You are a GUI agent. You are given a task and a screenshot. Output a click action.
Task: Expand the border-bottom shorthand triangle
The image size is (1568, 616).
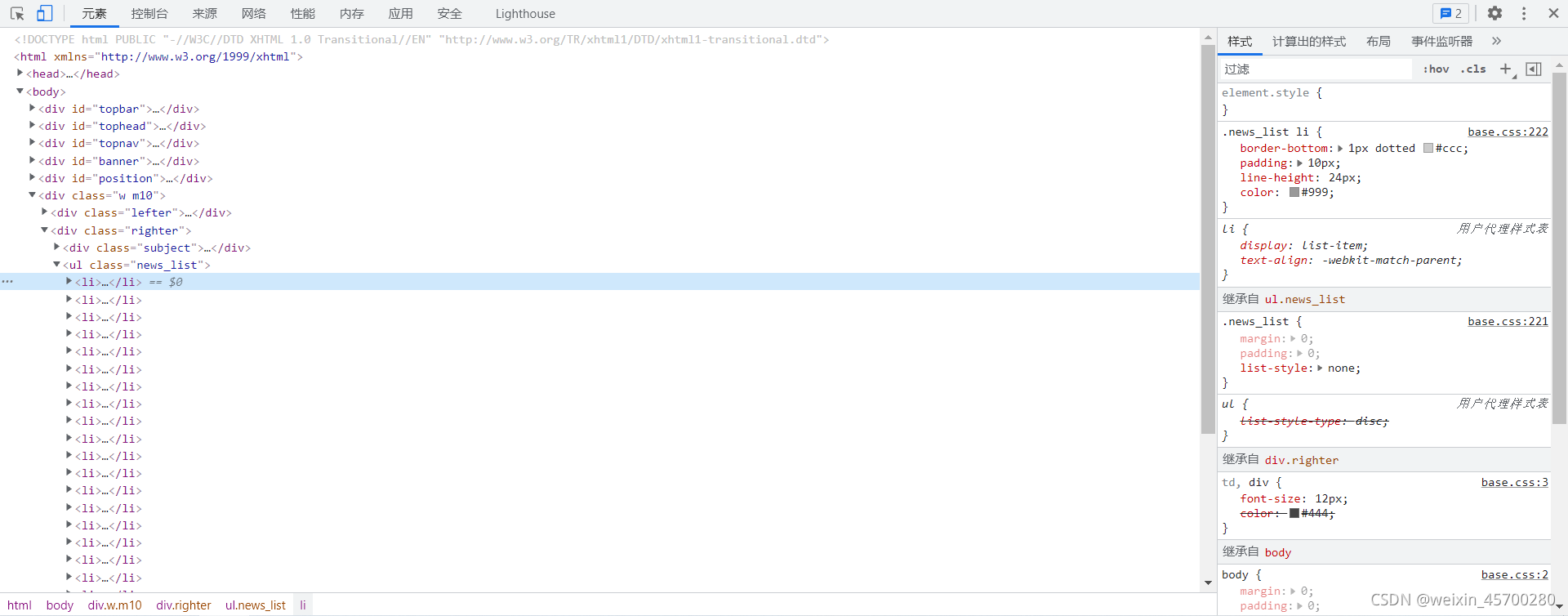click(1340, 148)
